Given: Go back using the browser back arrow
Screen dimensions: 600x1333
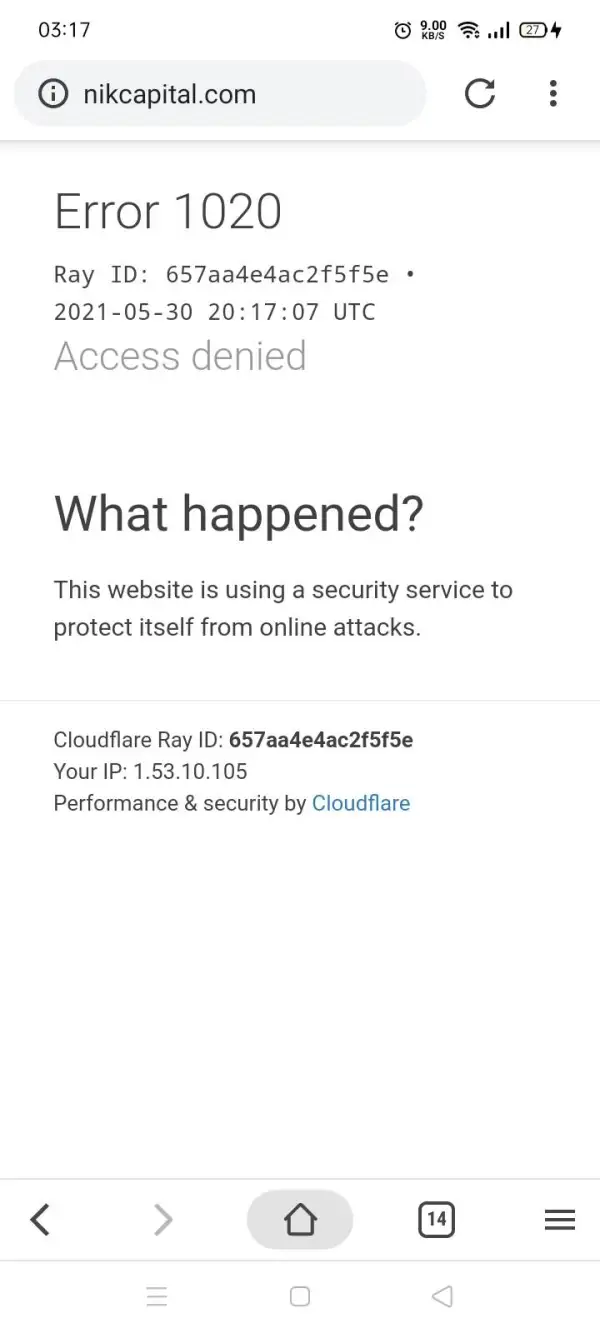Looking at the screenshot, I should pos(40,1219).
